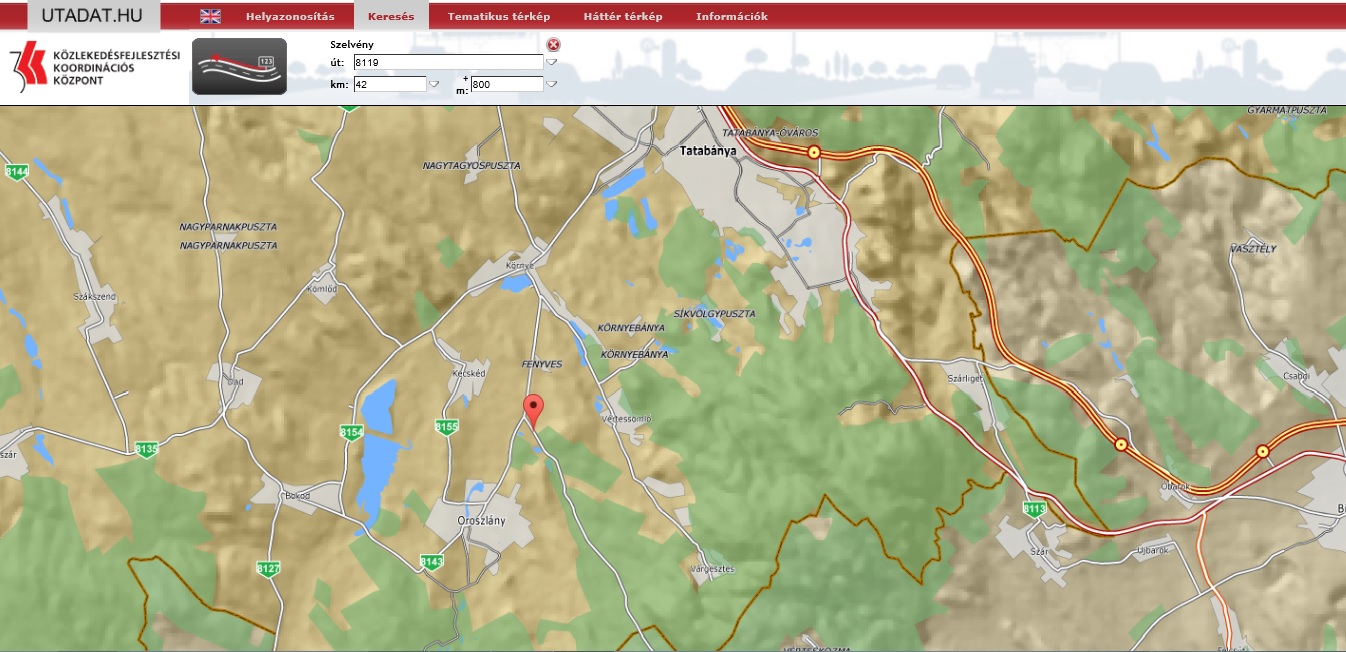Image resolution: width=1346 pixels, height=652 pixels.
Task: Expand the út road number dropdown
Action: 551,63
